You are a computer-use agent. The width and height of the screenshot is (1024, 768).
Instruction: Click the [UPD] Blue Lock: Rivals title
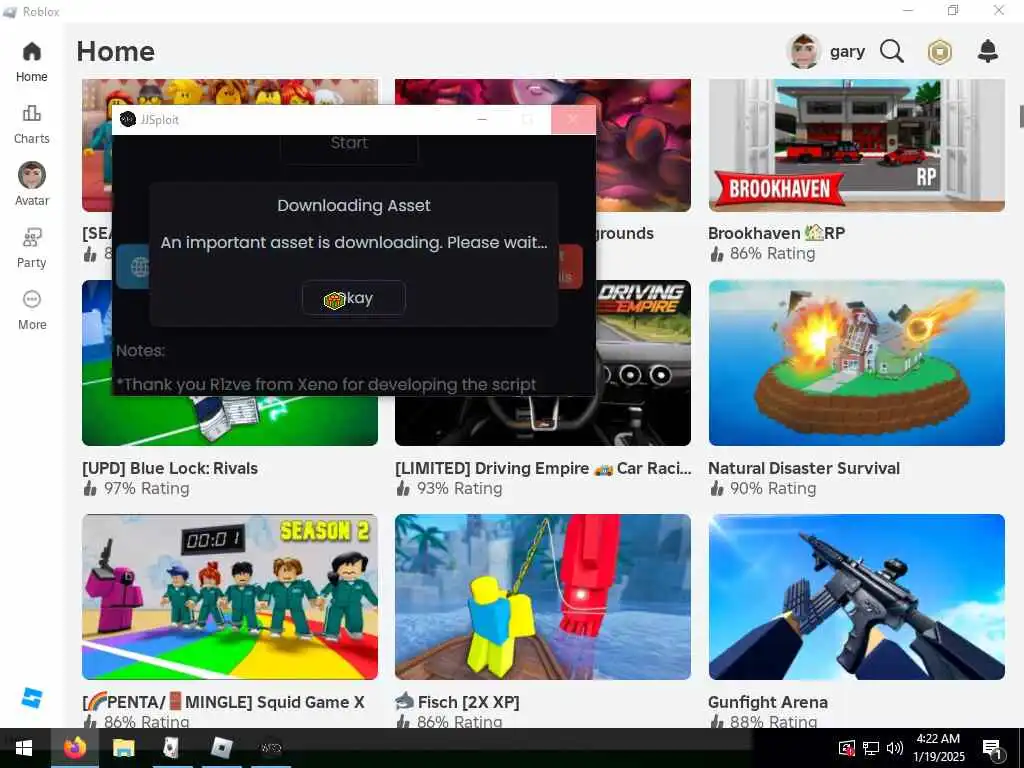pos(170,468)
